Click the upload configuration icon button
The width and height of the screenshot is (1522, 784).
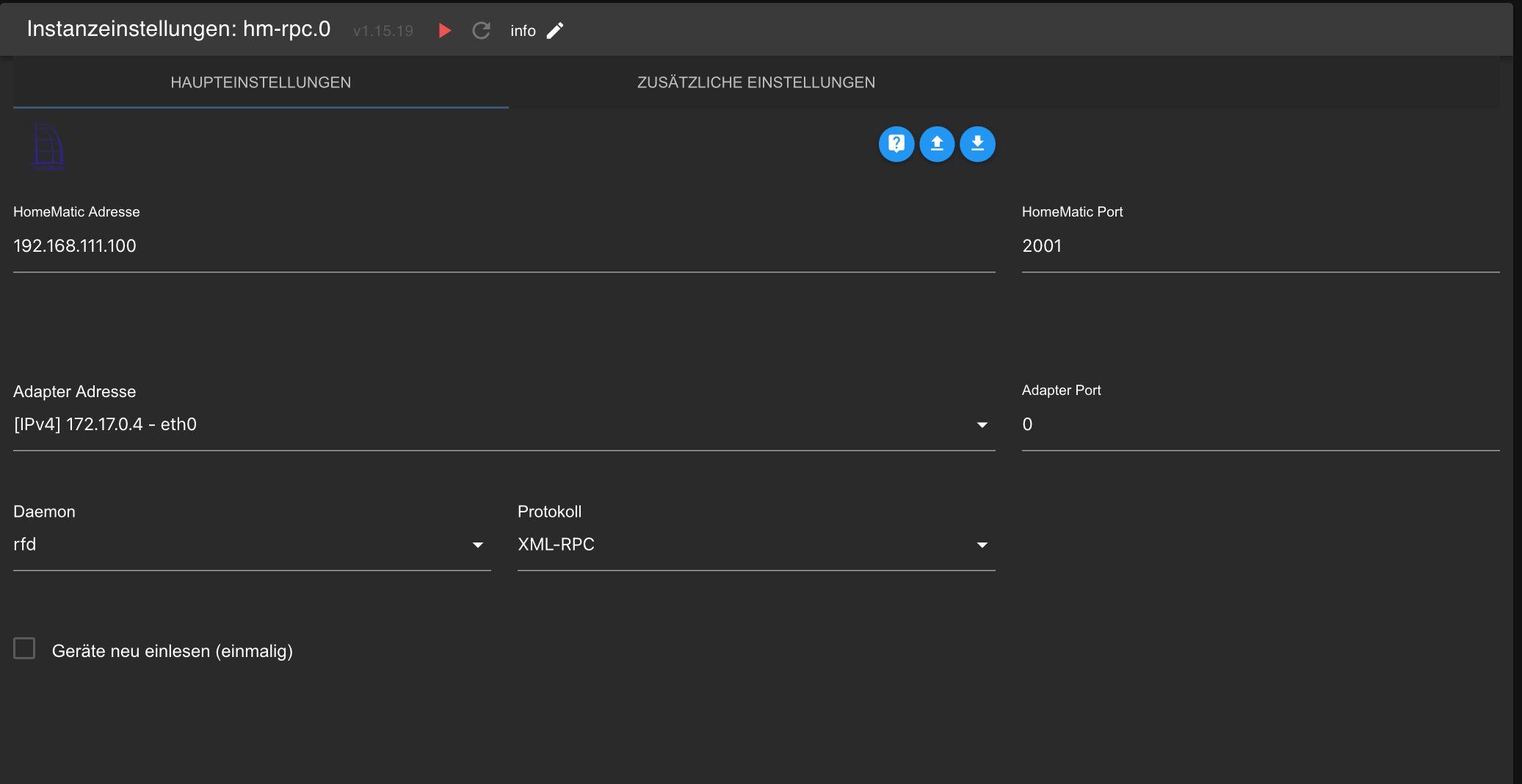[x=937, y=144]
